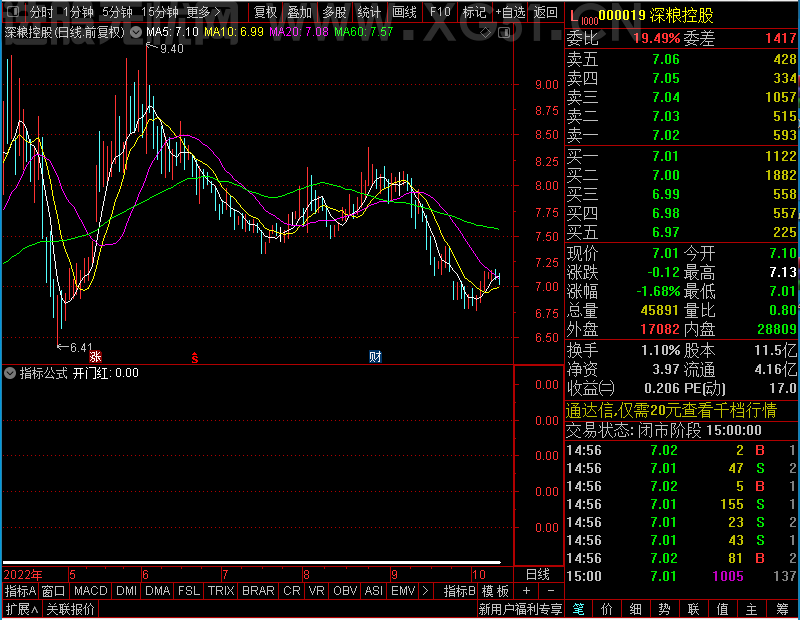The image size is (800, 620).
Task: Select the 笔 tab in the bottom-right
Action: (x=579, y=609)
